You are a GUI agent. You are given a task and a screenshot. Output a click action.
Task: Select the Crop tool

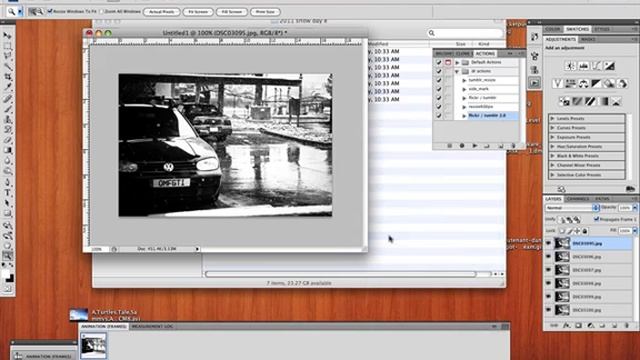tap(7, 76)
